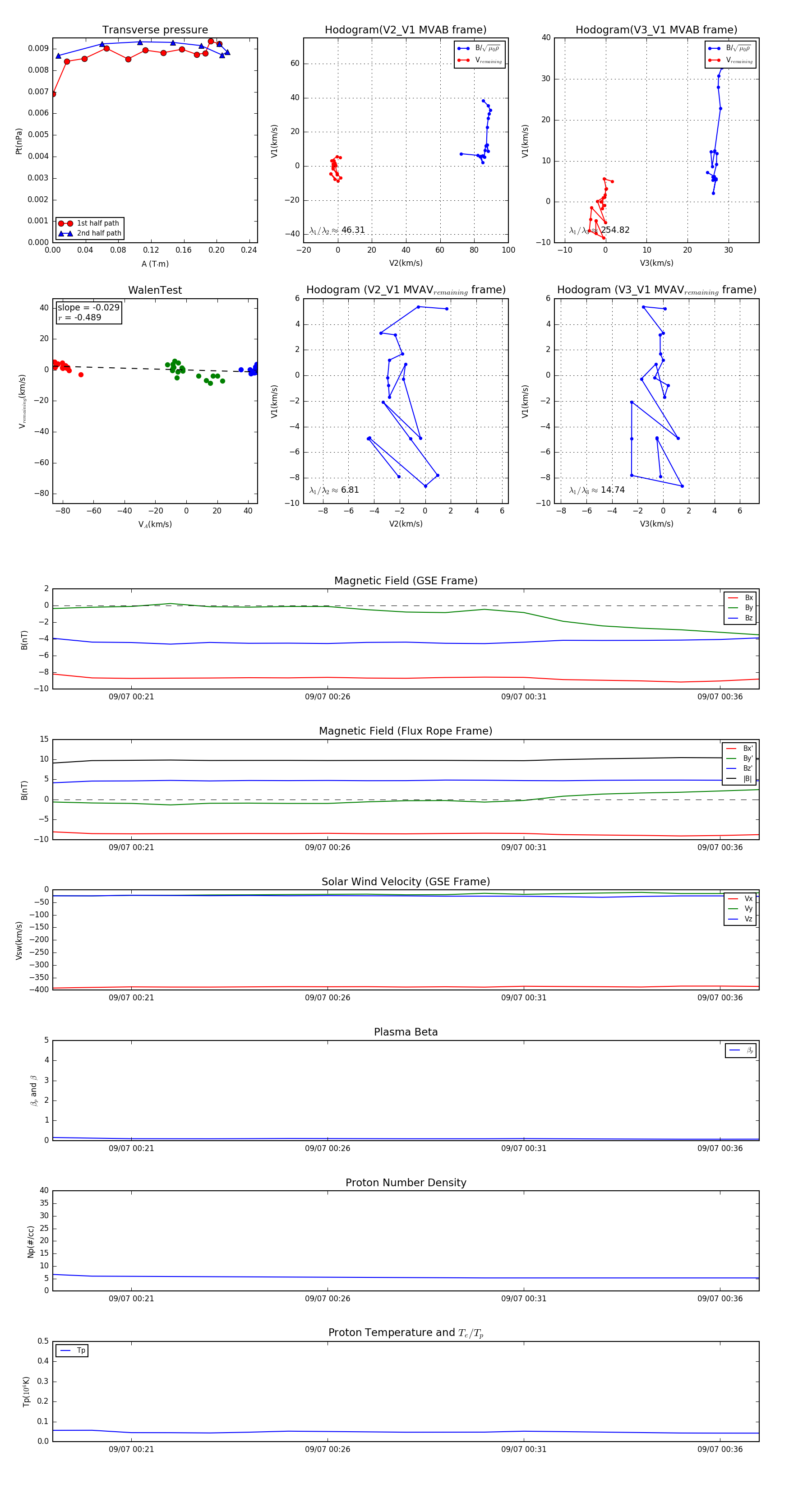Click the 'Proton Number Density' title
812x1489 pixels.
[x=406, y=1183]
